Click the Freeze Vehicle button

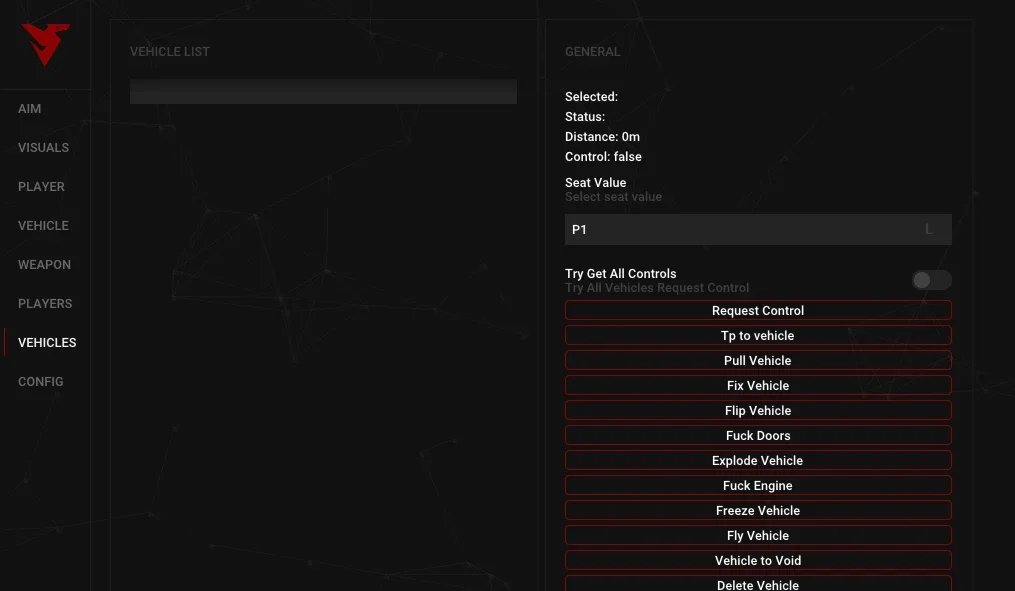(758, 510)
